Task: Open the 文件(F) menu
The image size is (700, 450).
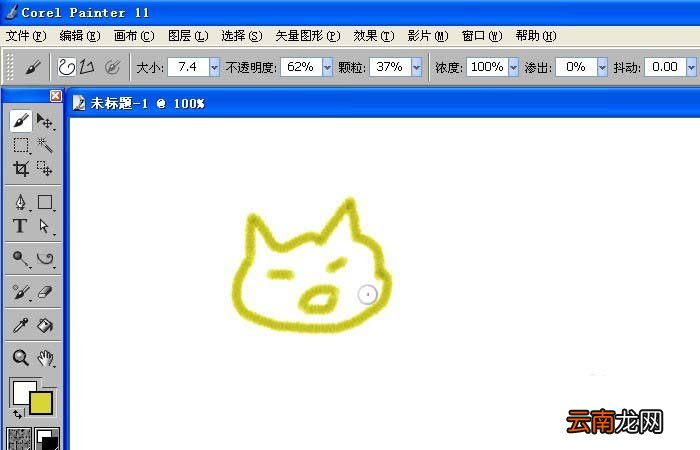Action: coord(26,36)
